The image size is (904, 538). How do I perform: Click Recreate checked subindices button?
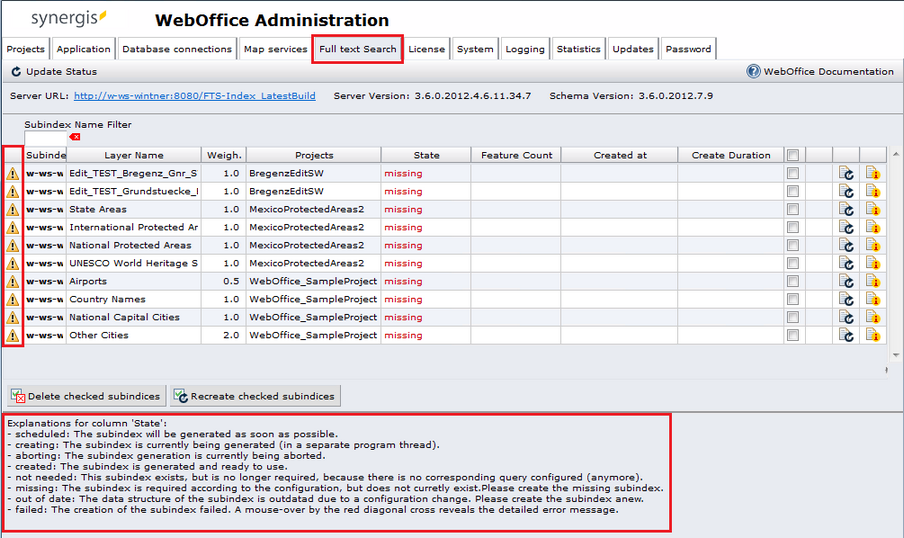255,396
